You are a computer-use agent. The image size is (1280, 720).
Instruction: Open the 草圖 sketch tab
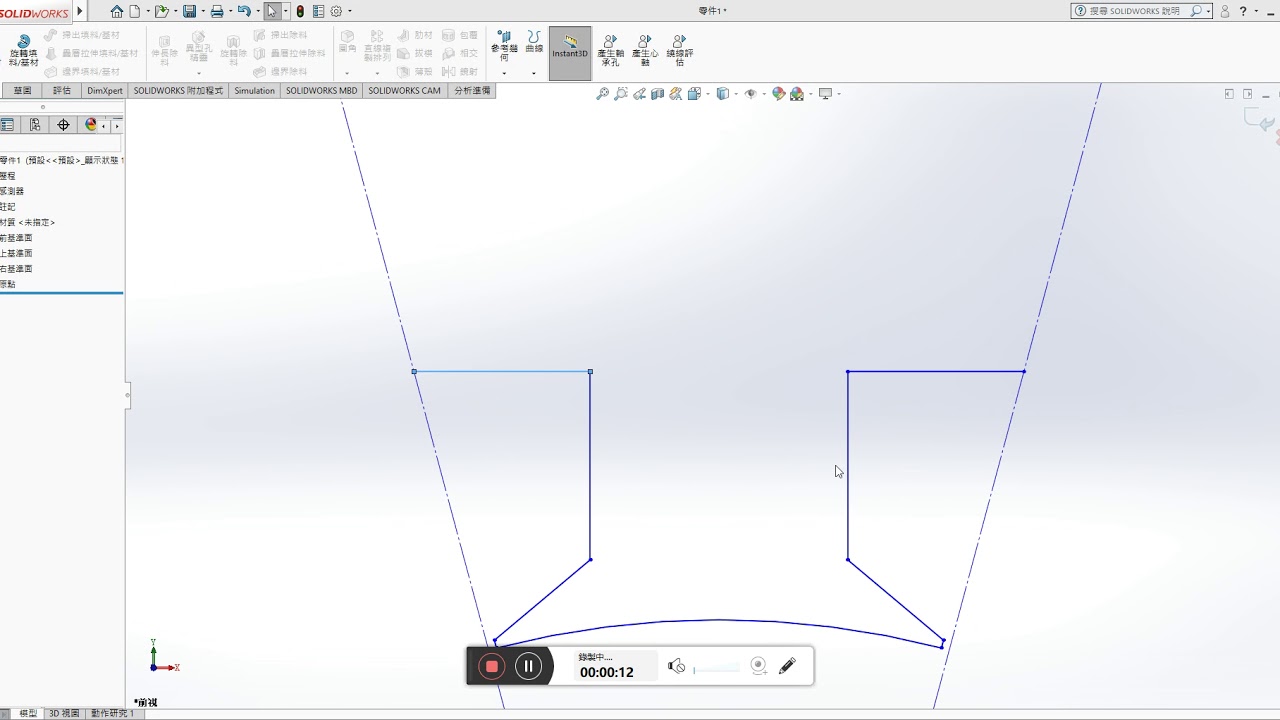[x=22, y=90]
